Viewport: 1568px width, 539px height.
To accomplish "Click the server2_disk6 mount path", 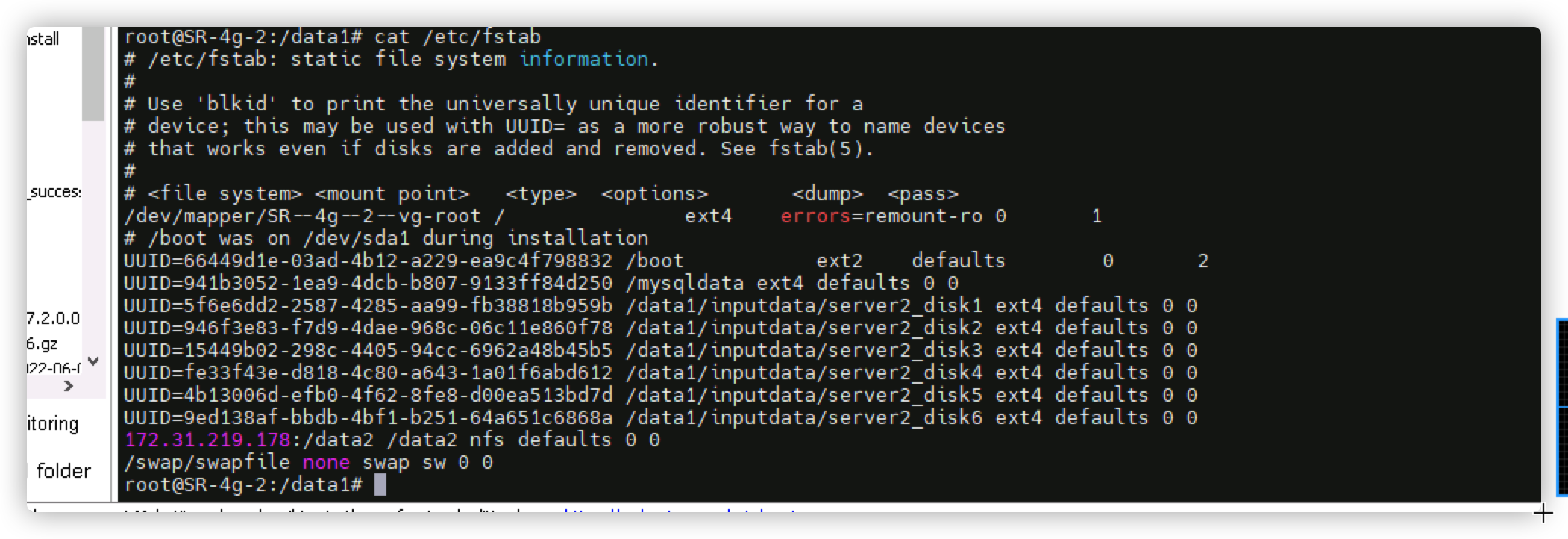I will (804, 417).
